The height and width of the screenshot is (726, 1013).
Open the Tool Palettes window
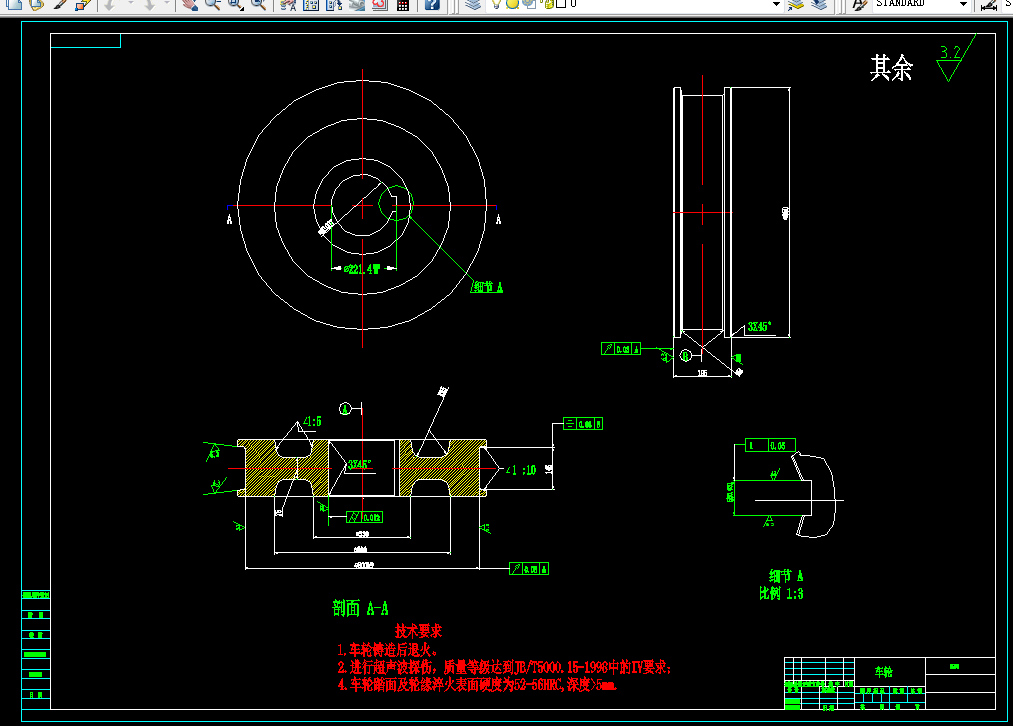(x=334, y=4)
